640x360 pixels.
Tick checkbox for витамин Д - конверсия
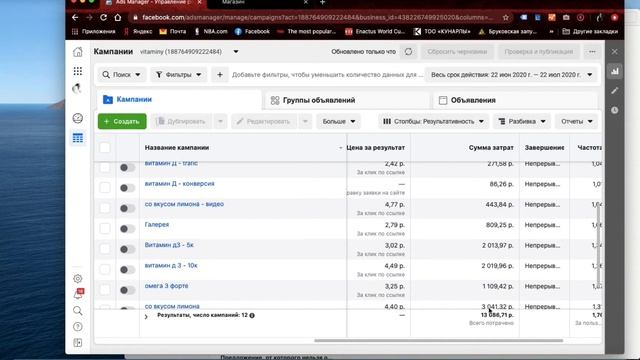pyautogui.click(x=105, y=188)
